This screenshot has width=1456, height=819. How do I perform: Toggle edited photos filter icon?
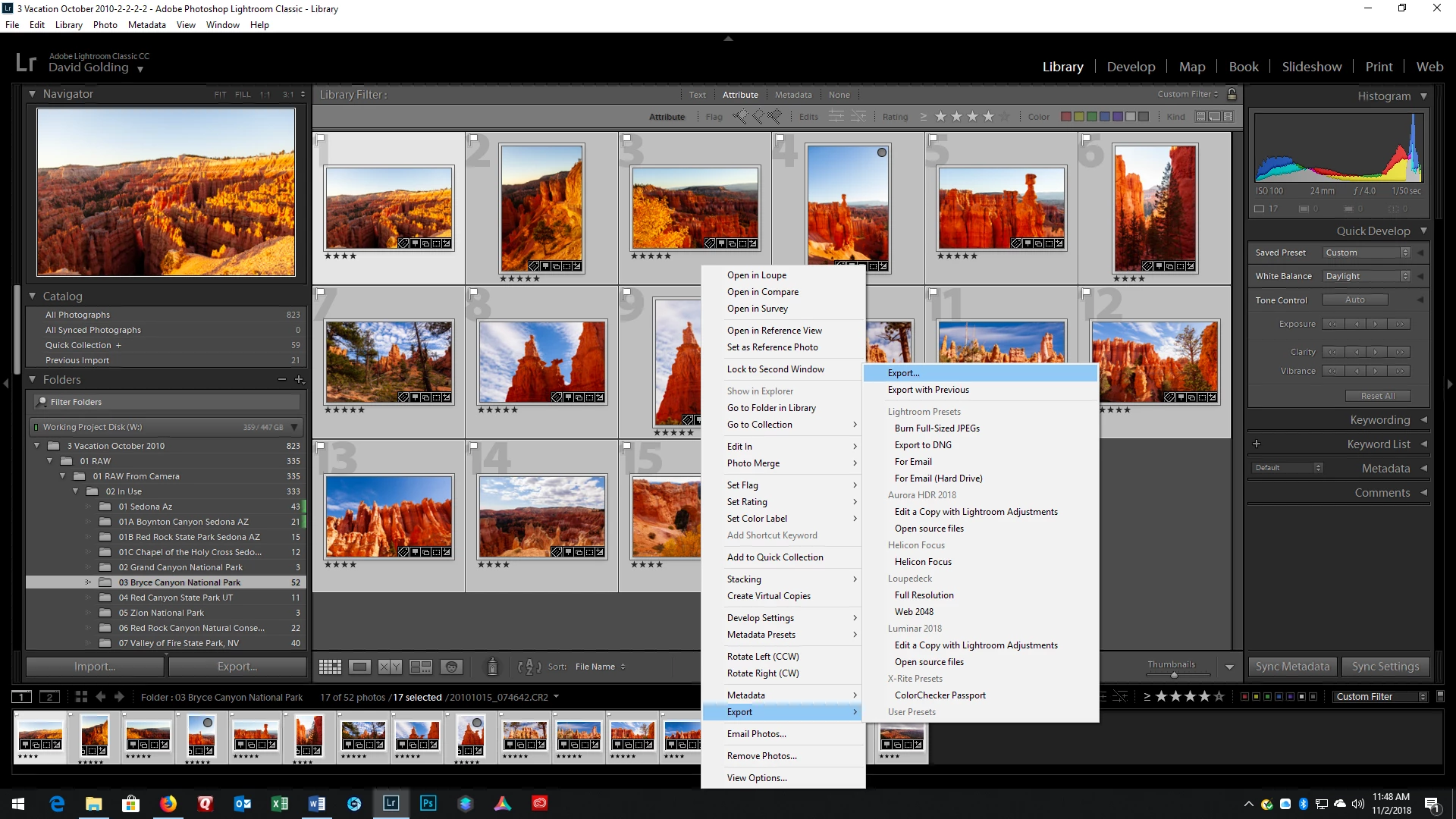(836, 117)
